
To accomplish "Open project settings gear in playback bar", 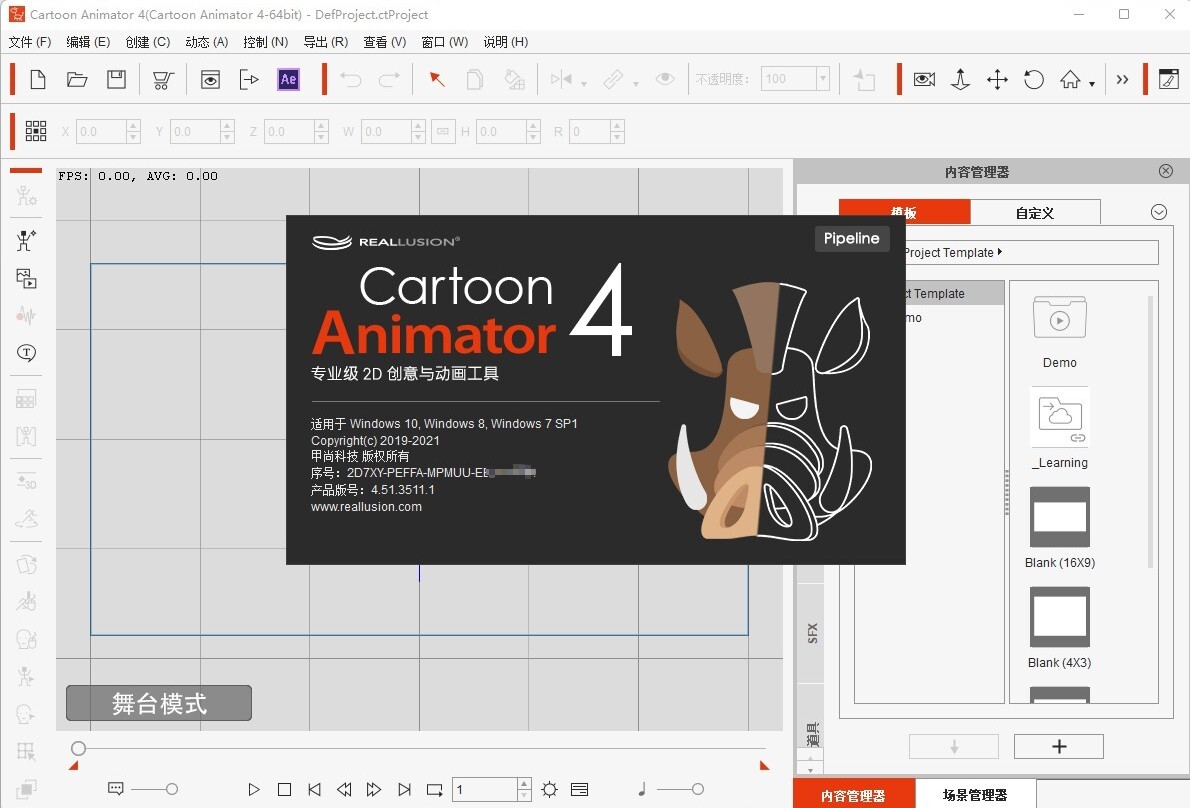I will click(549, 790).
